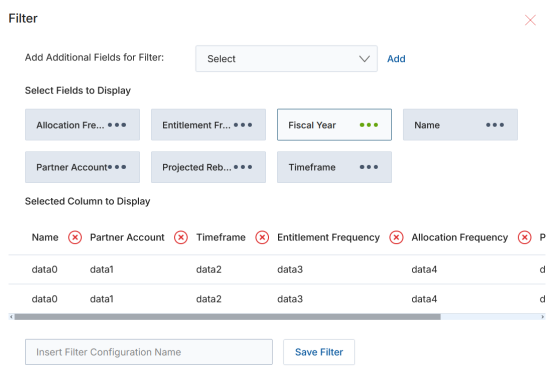Click data4 in the second data row
This screenshot has height=376, width=551.
[424, 299]
